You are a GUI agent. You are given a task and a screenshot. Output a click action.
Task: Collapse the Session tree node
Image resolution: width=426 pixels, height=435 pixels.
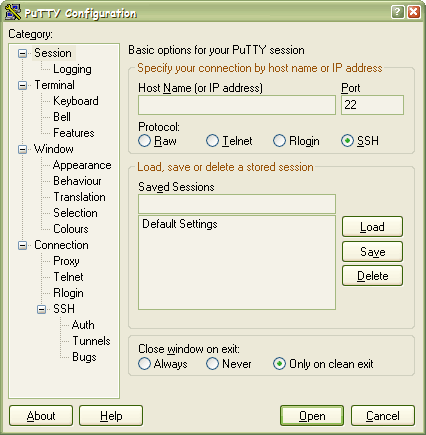22,53
